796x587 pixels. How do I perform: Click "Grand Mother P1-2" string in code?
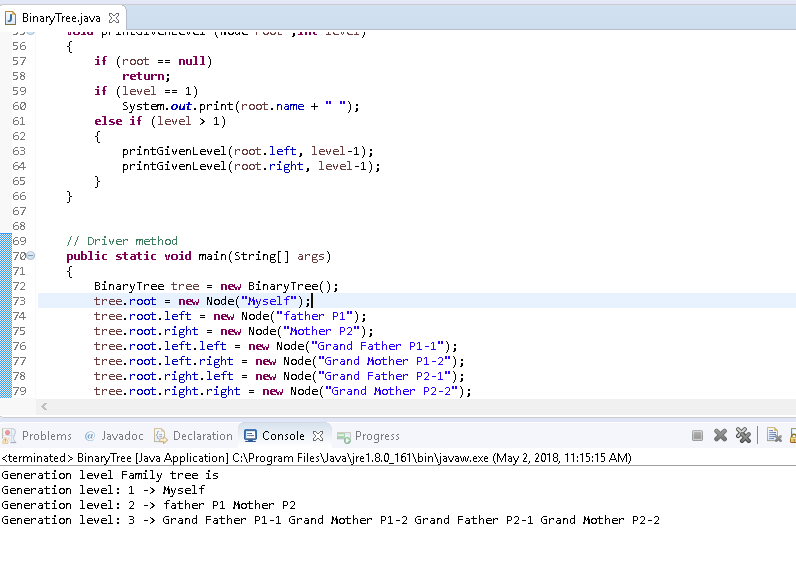tap(384, 361)
